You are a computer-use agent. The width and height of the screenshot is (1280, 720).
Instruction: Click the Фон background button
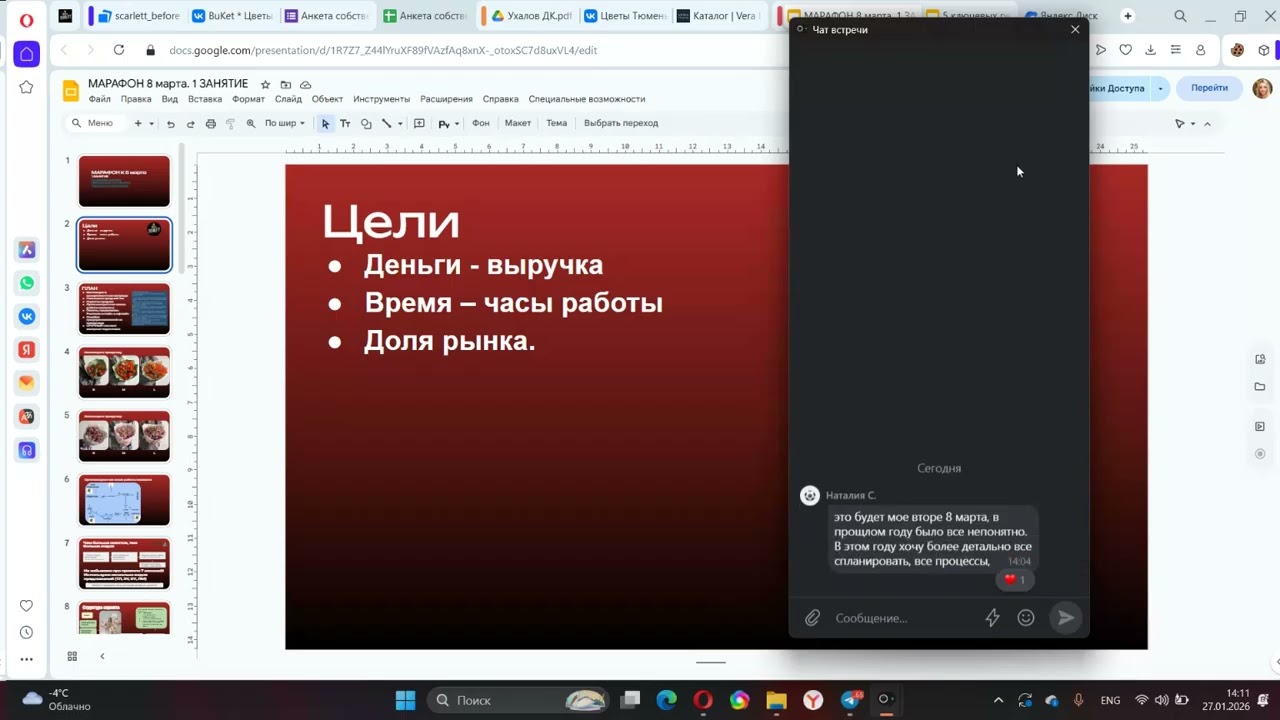click(x=481, y=124)
